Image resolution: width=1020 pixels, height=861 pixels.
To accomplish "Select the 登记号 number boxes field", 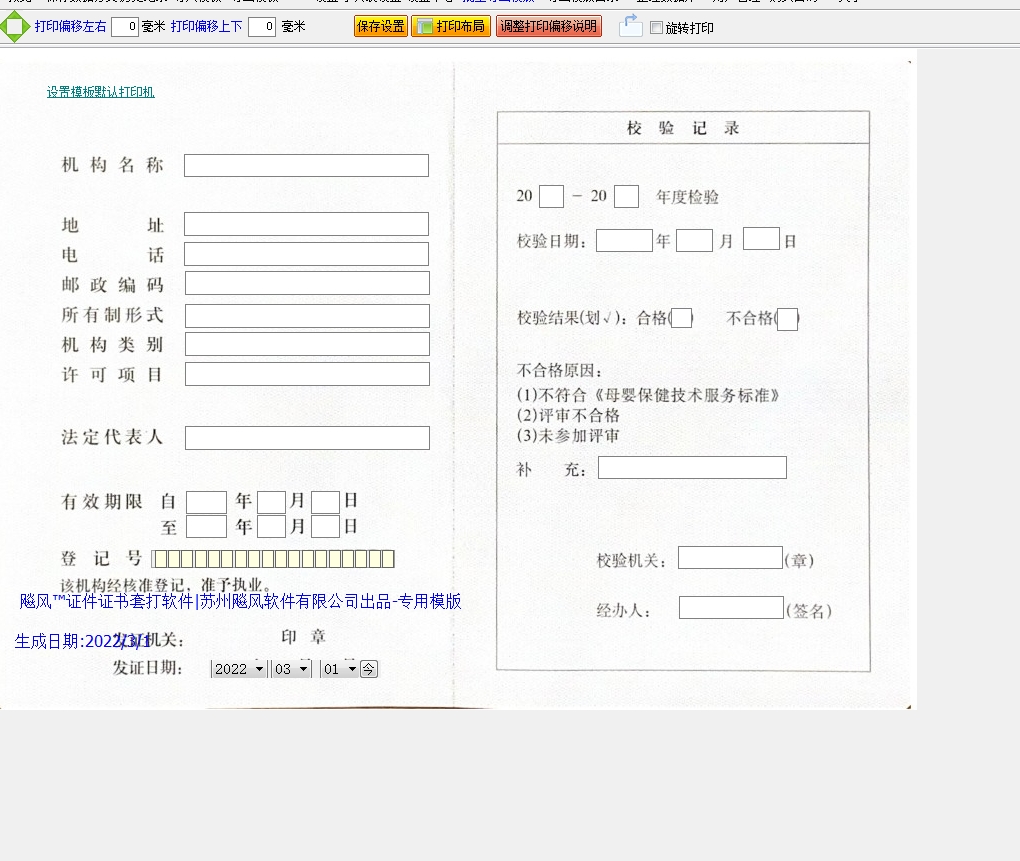I will (x=274, y=559).
